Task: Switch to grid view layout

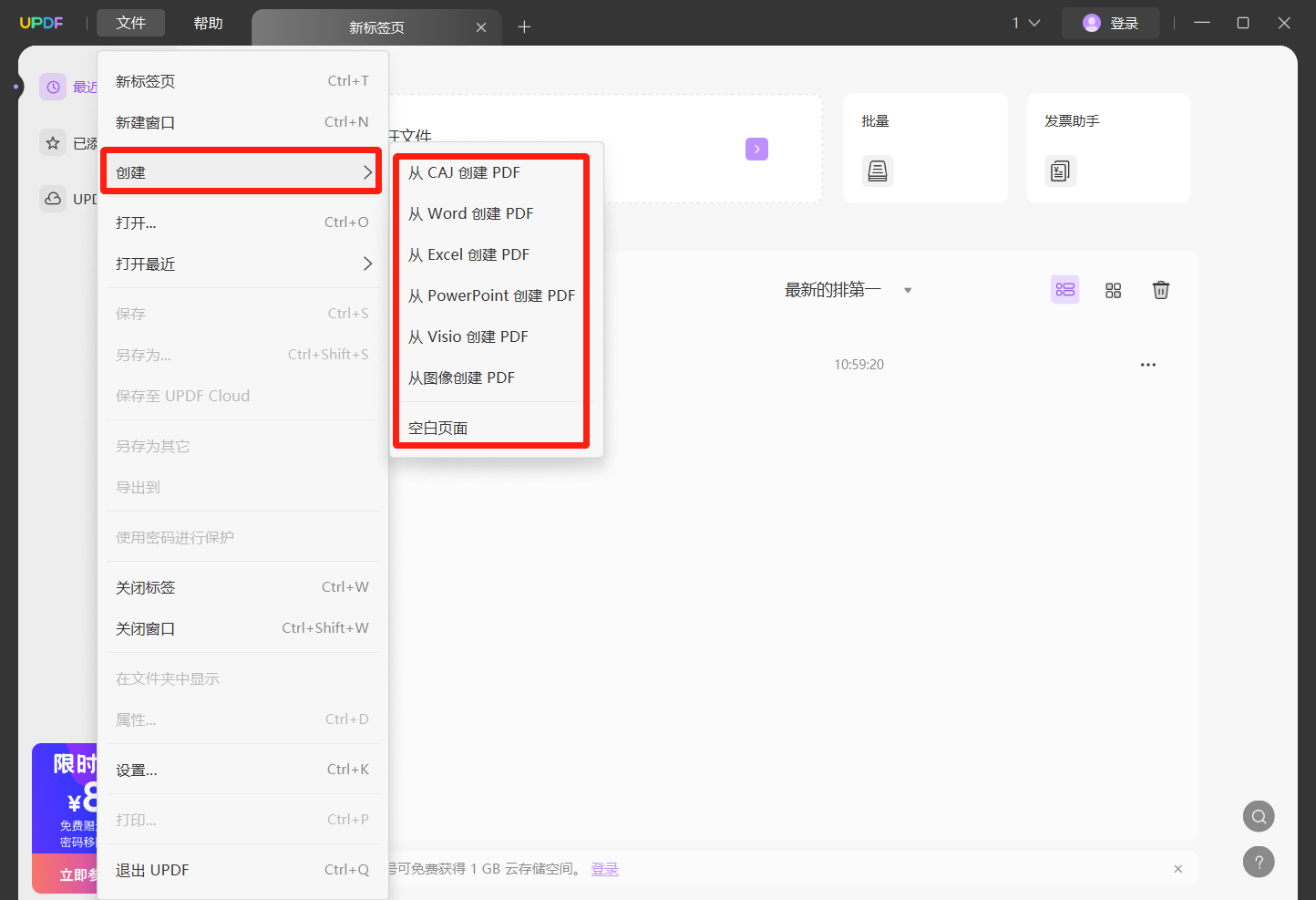Action: pyautogui.click(x=1113, y=290)
